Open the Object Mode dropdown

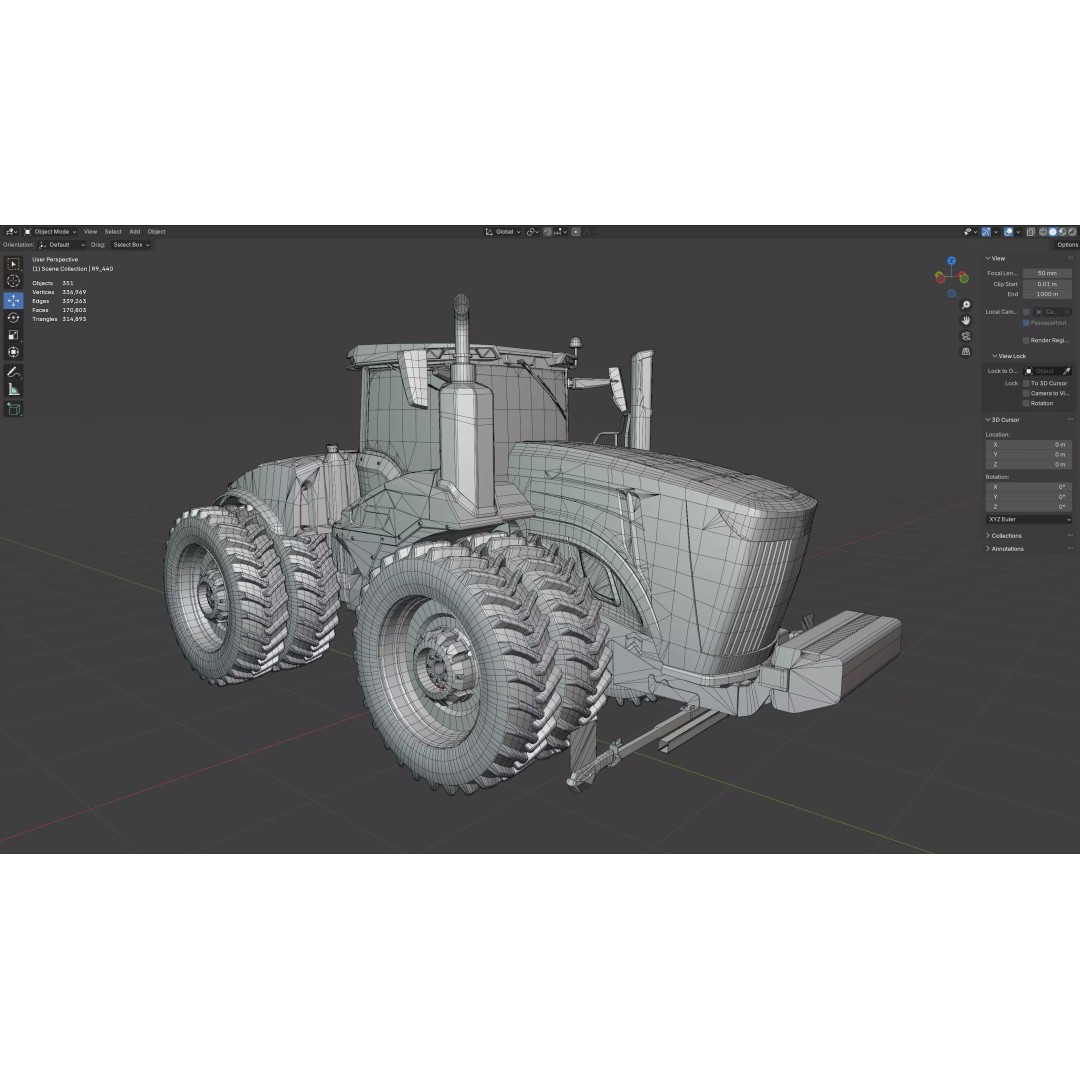(x=52, y=231)
